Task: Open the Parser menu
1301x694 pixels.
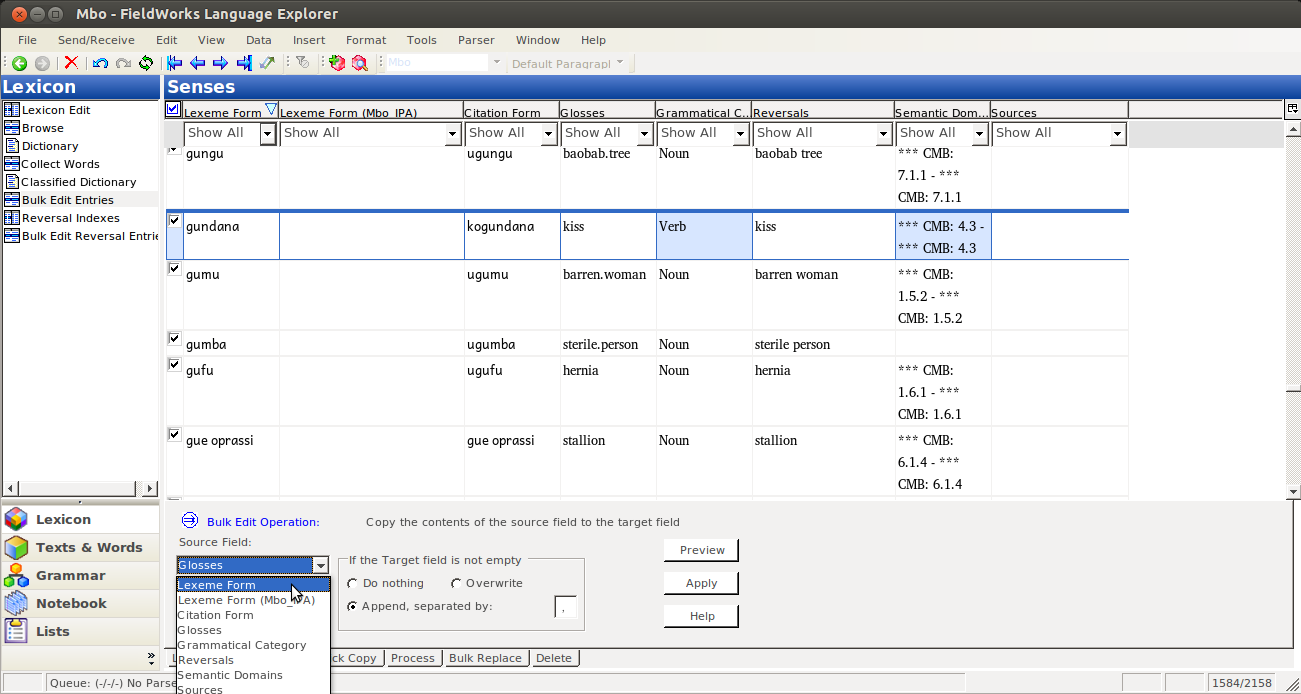Action: coord(476,40)
